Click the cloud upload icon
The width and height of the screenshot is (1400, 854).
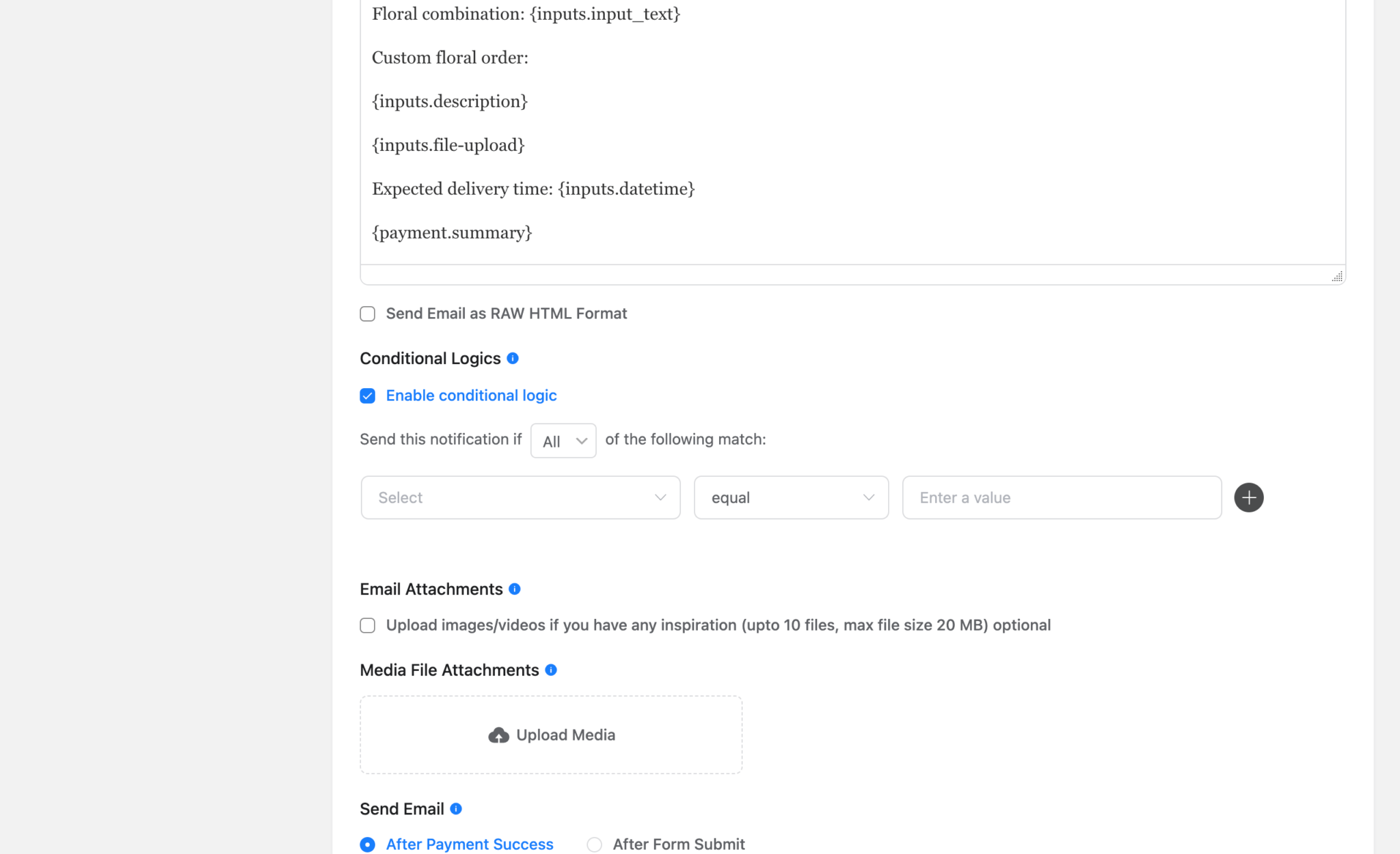[x=498, y=735]
